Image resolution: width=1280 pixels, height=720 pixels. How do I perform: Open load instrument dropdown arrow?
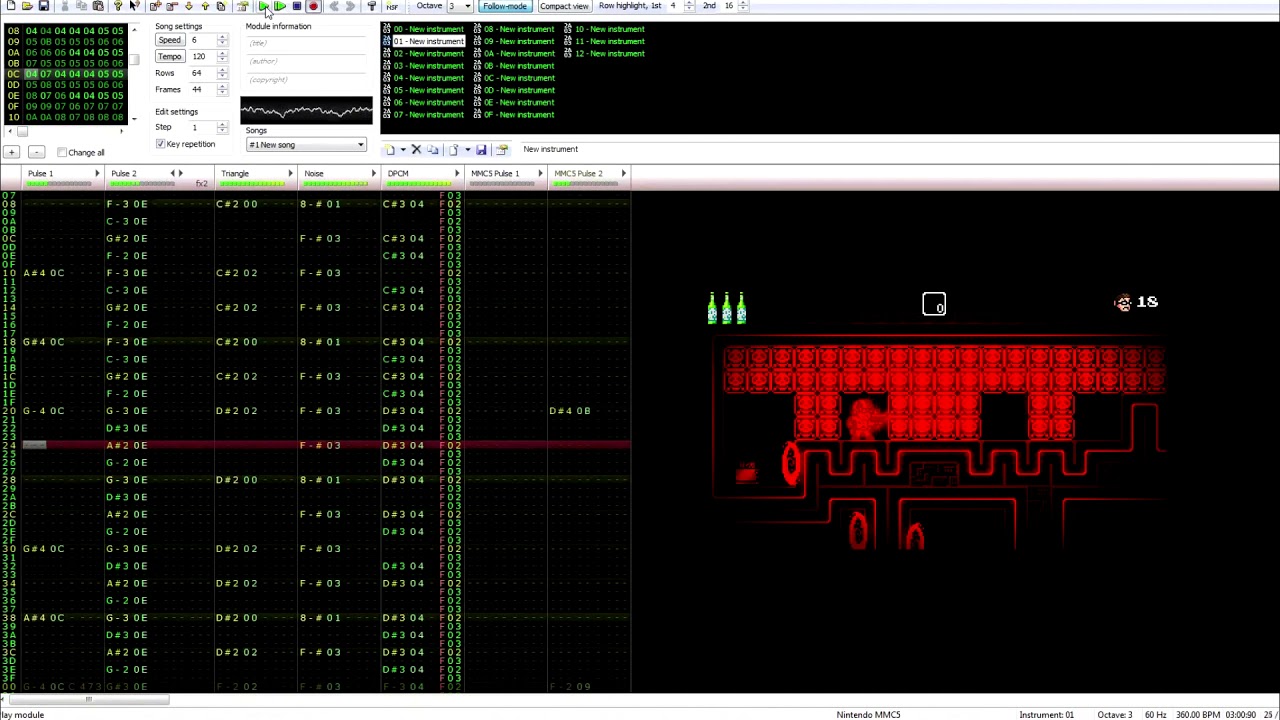tap(466, 150)
